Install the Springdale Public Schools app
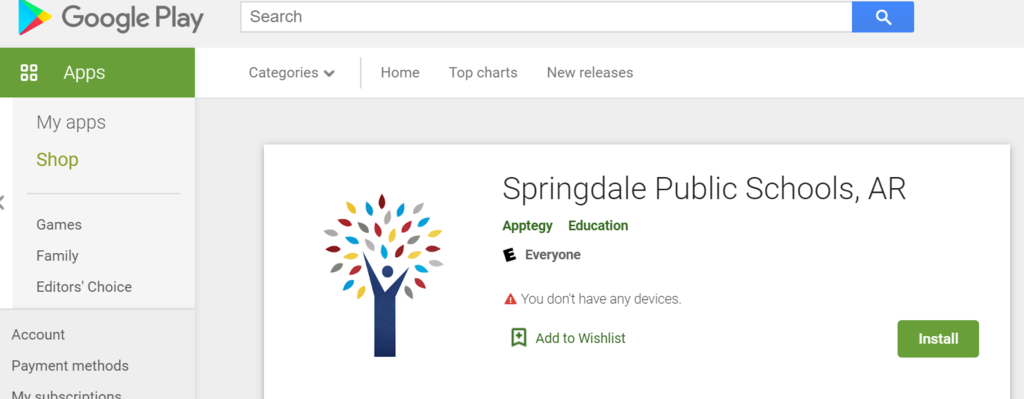 [x=938, y=338]
